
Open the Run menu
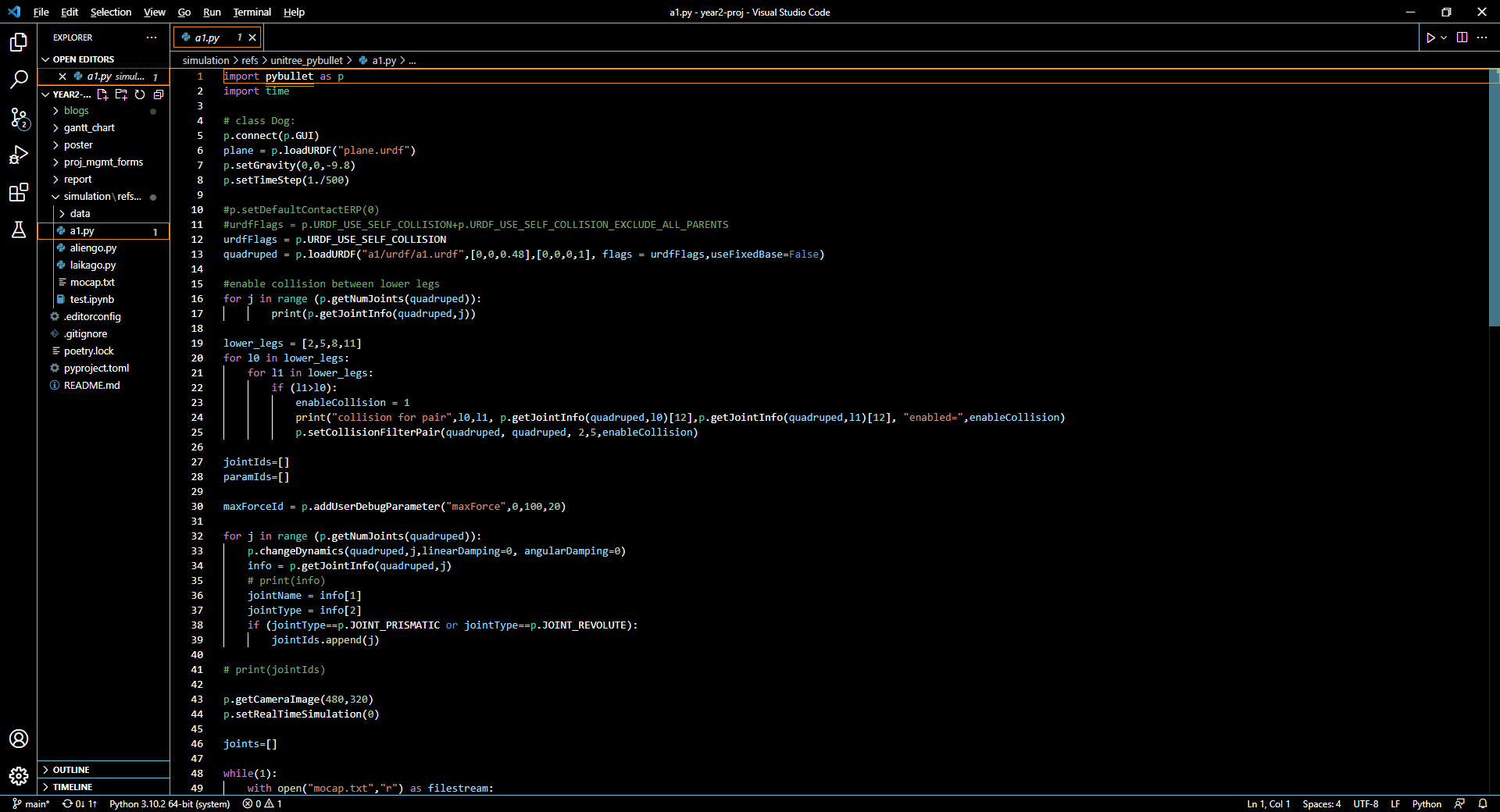click(x=212, y=12)
